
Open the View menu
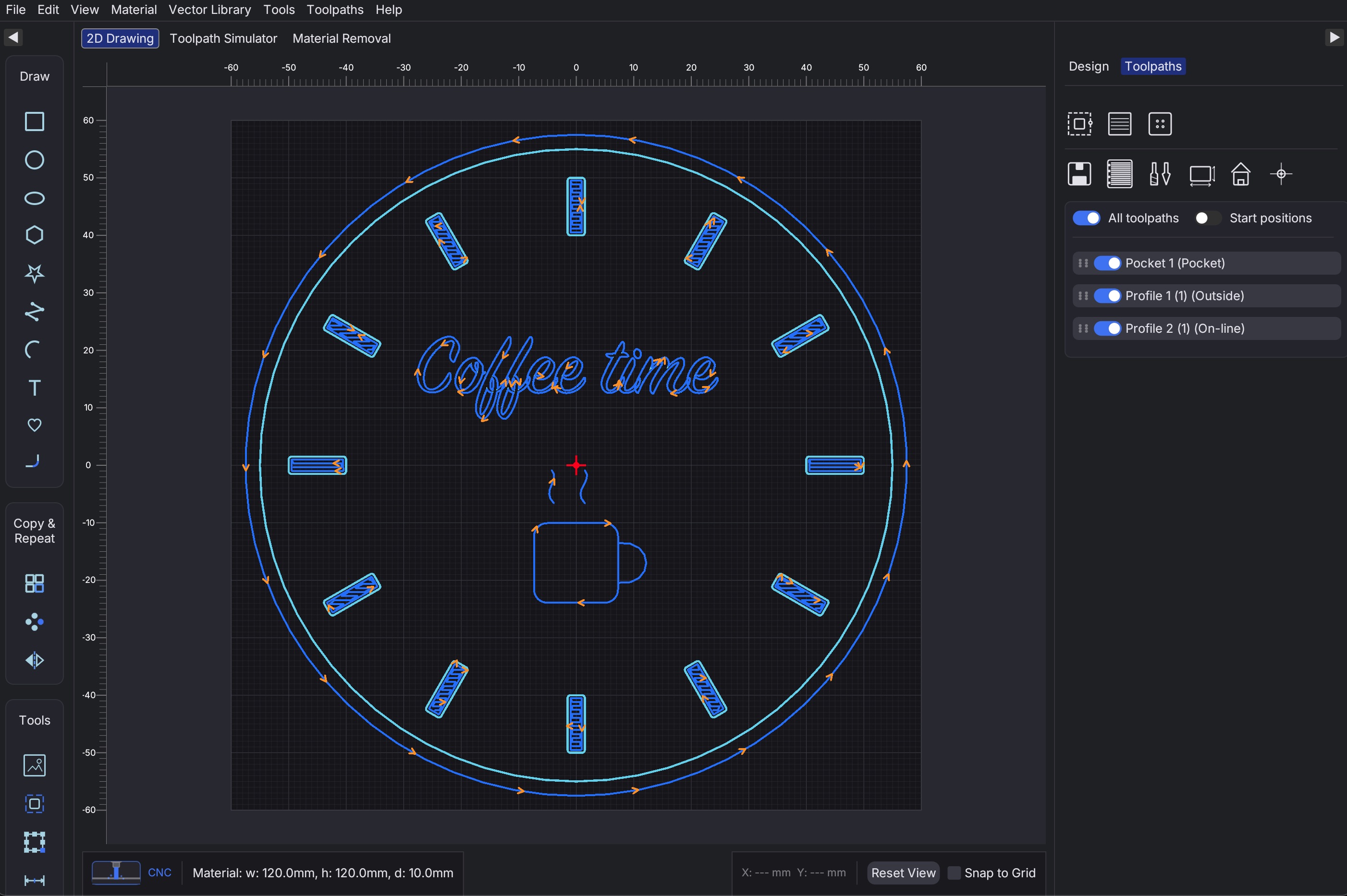tap(85, 10)
